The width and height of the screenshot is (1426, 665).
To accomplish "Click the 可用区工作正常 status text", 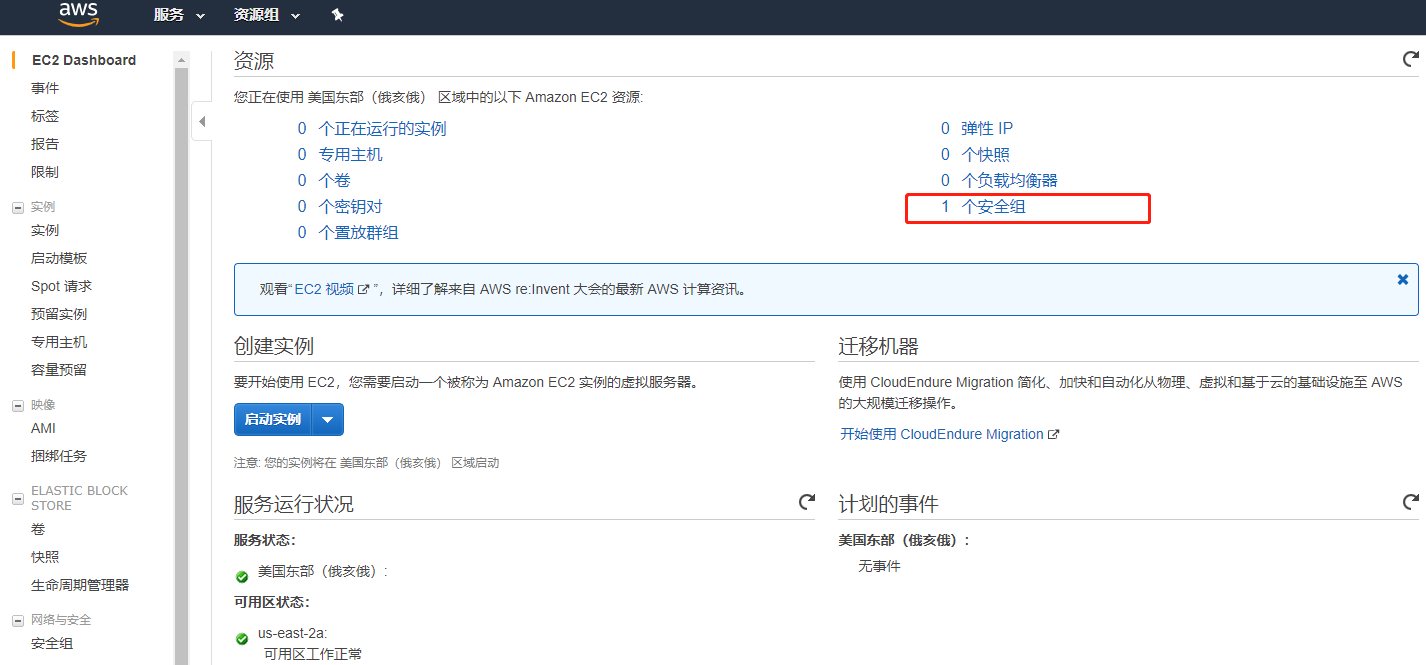I will (312, 654).
